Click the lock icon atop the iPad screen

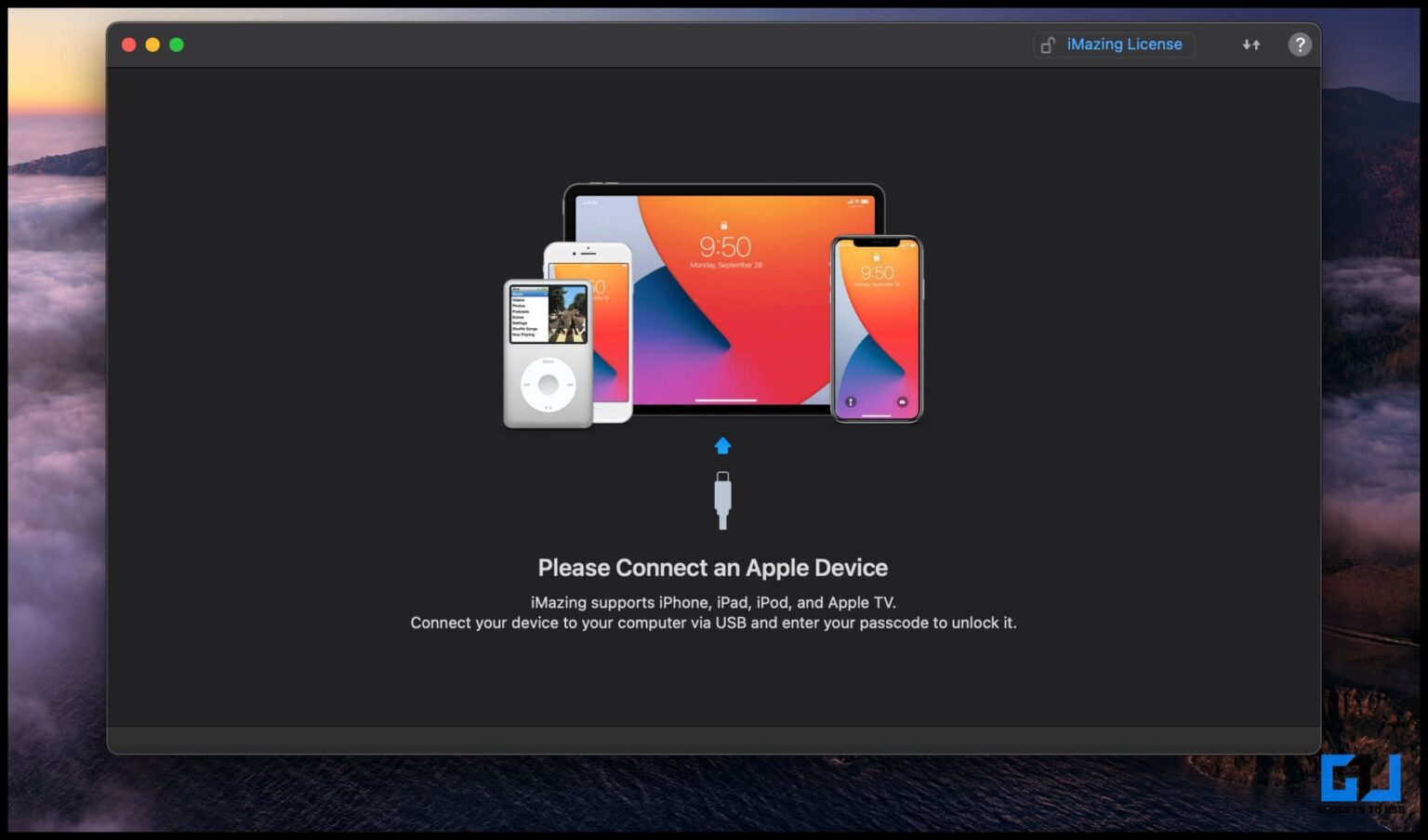[723, 223]
